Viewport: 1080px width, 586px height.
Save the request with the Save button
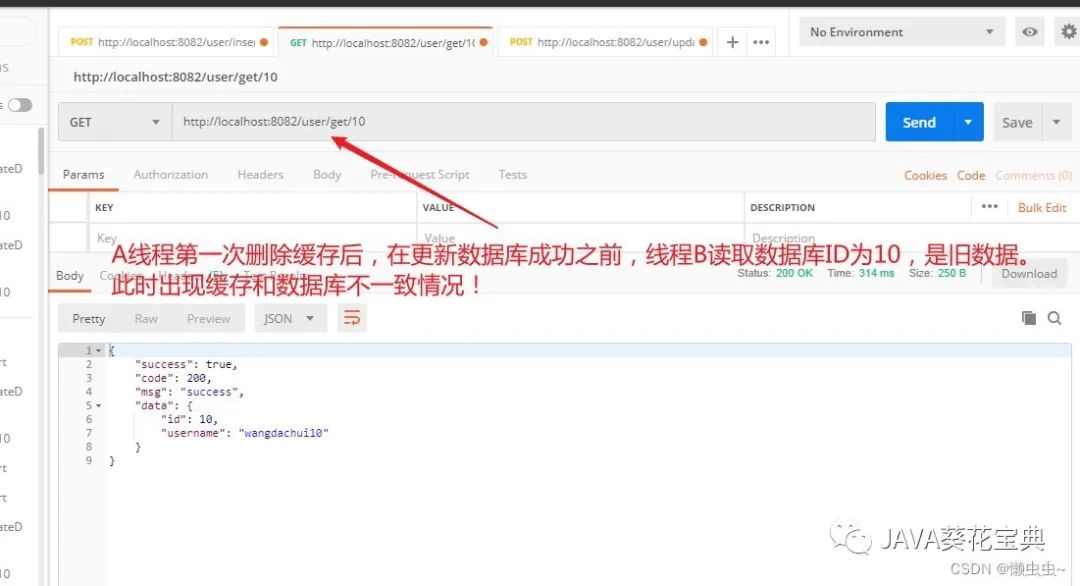click(1017, 123)
